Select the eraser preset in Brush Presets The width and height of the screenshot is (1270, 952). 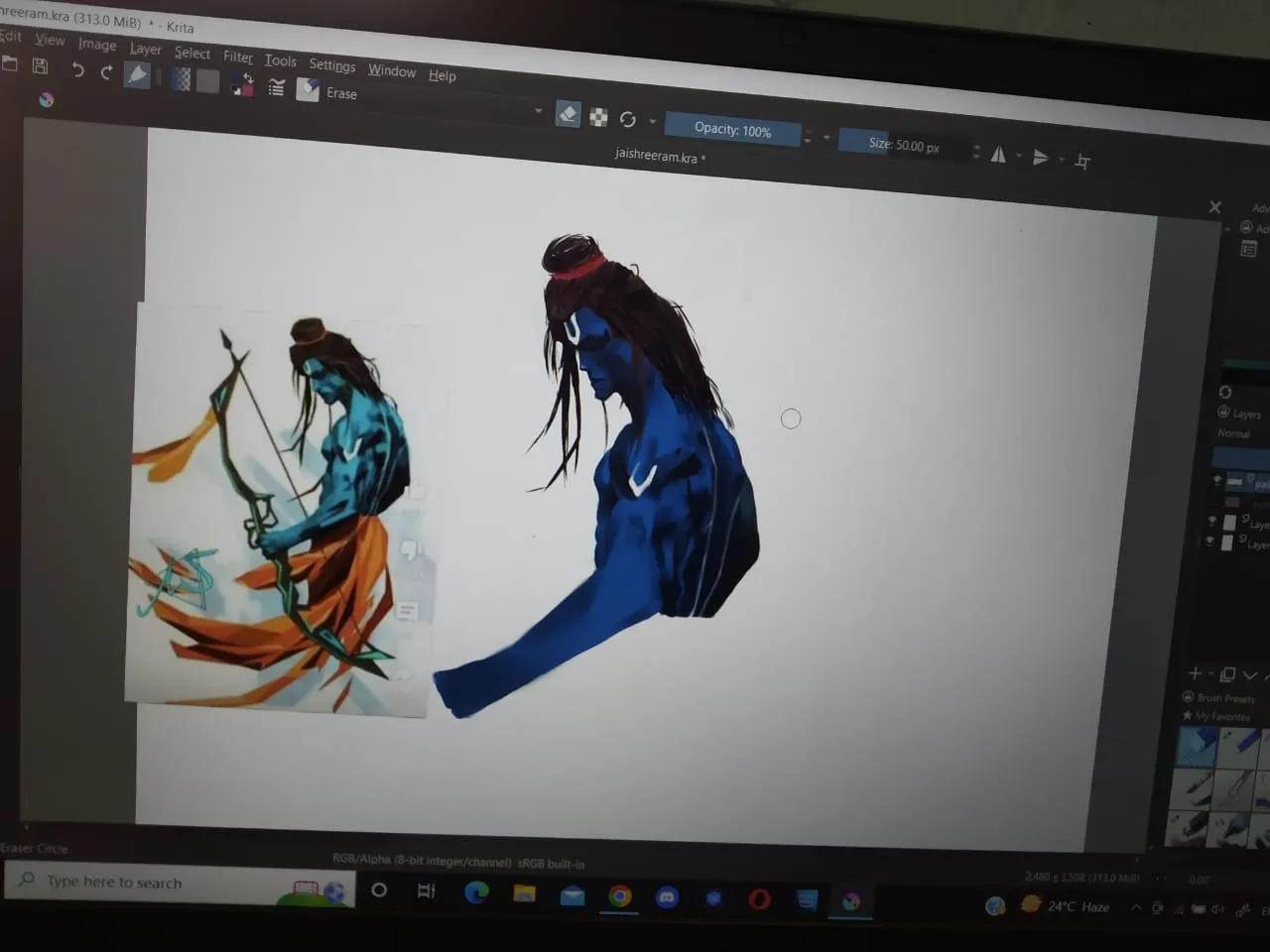point(1197,747)
